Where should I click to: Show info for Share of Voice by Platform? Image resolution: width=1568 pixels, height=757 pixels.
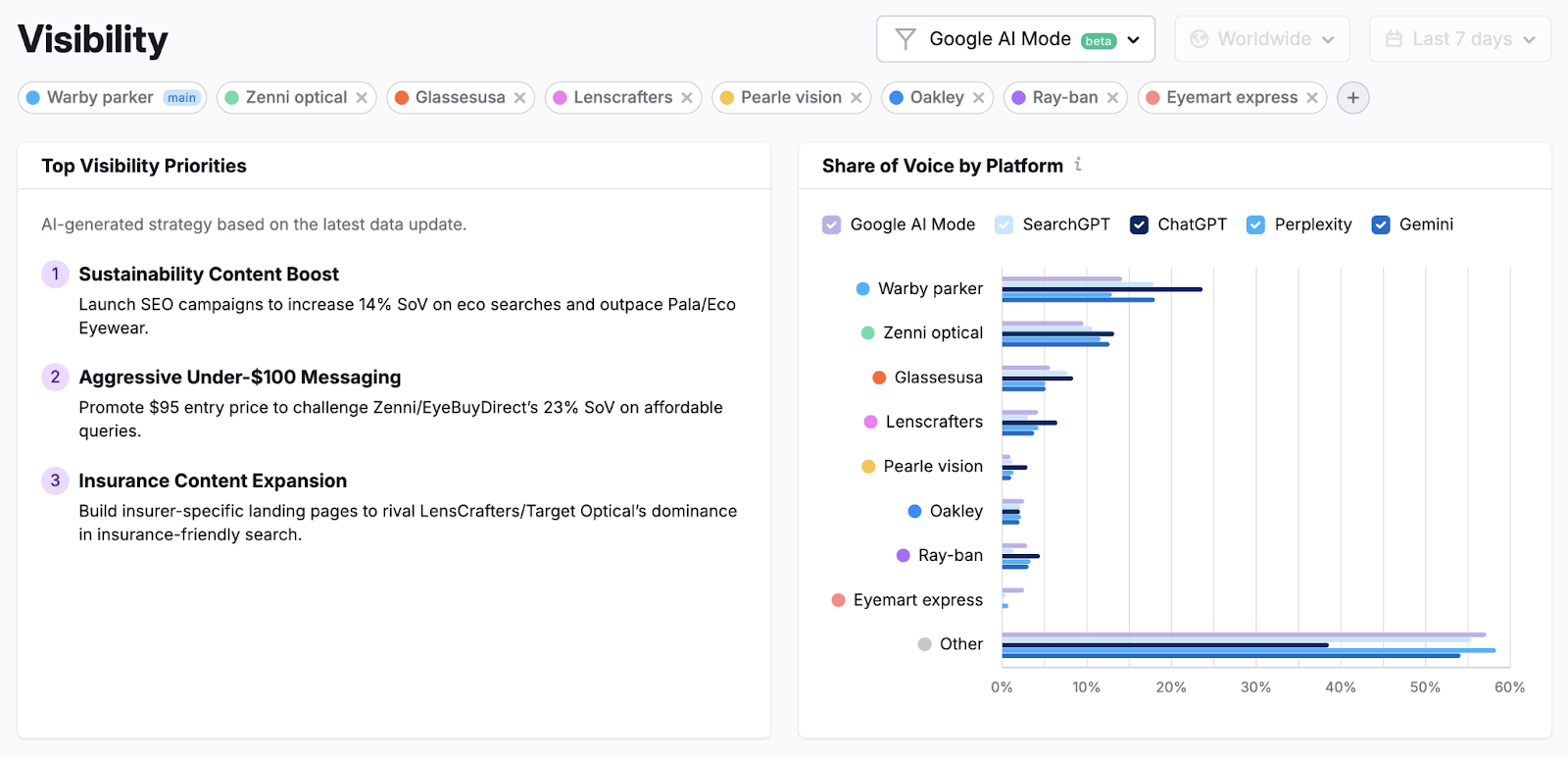click(x=1078, y=165)
